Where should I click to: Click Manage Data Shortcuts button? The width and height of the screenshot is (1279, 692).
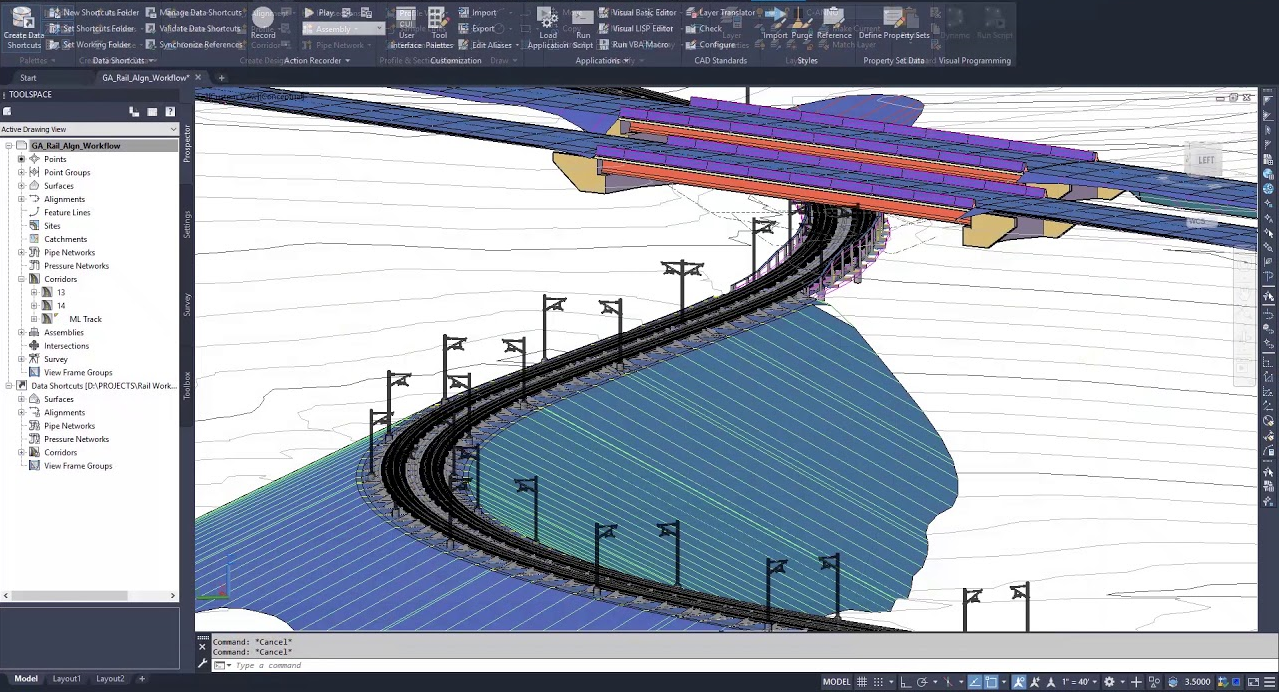tap(194, 13)
